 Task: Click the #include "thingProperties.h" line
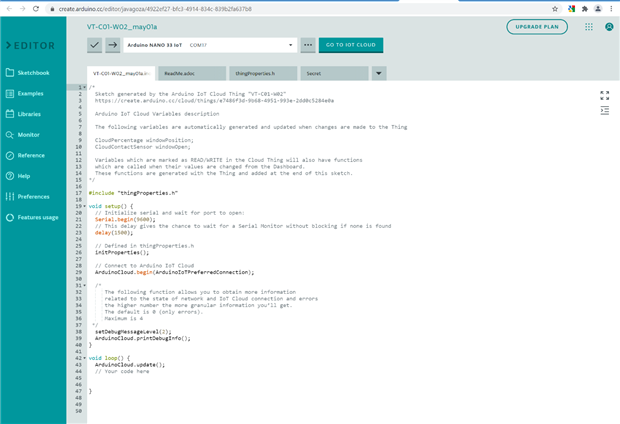[x=133, y=193]
